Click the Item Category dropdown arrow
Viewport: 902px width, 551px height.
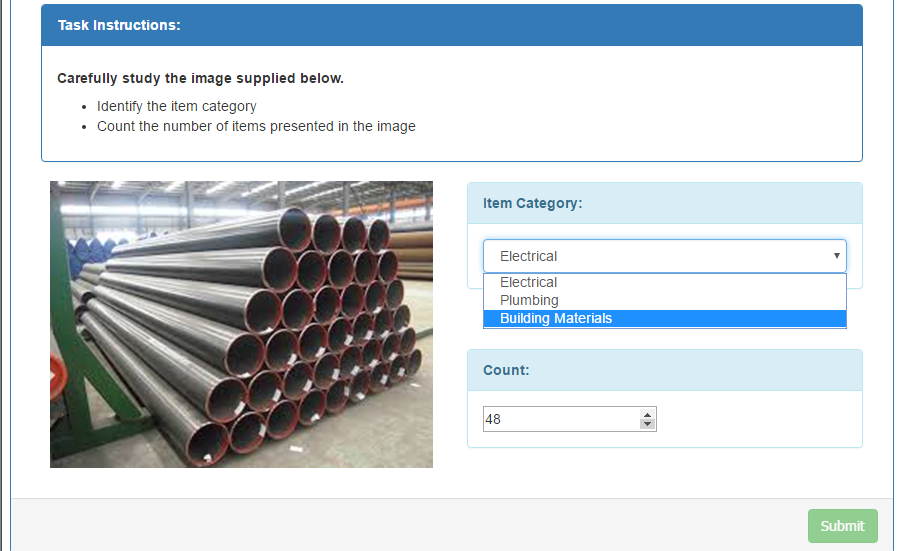(836, 256)
